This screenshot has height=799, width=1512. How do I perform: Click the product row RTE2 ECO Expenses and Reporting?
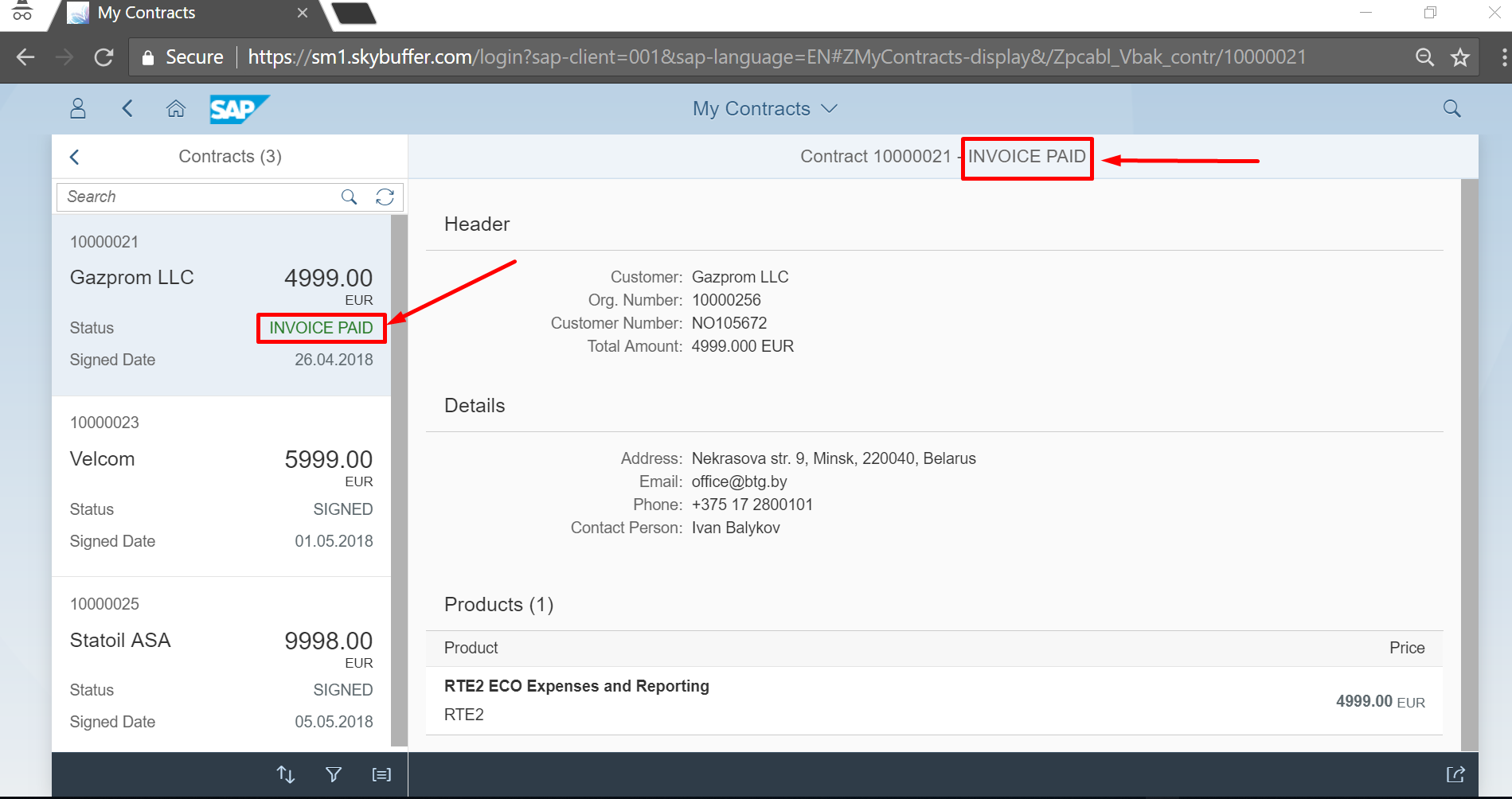pyautogui.click(x=934, y=700)
